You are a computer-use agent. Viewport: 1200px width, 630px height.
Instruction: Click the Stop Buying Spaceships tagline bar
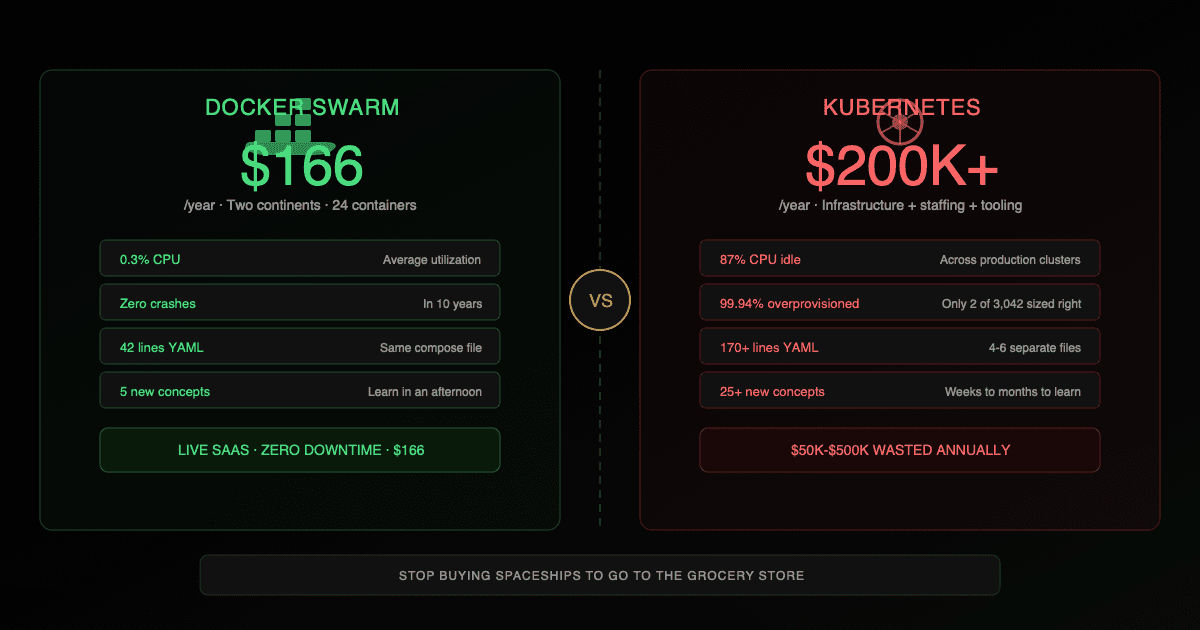click(600, 575)
